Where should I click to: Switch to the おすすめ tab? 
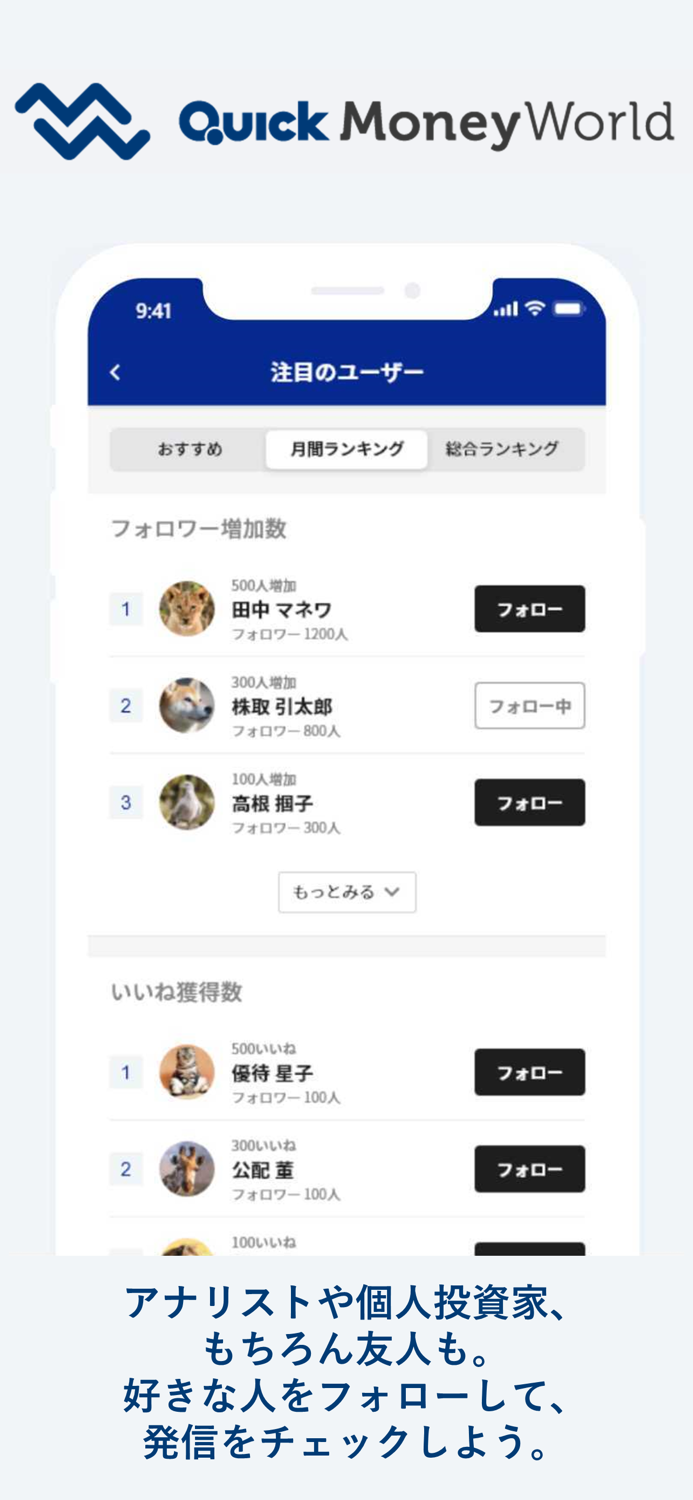tap(190, 449)
